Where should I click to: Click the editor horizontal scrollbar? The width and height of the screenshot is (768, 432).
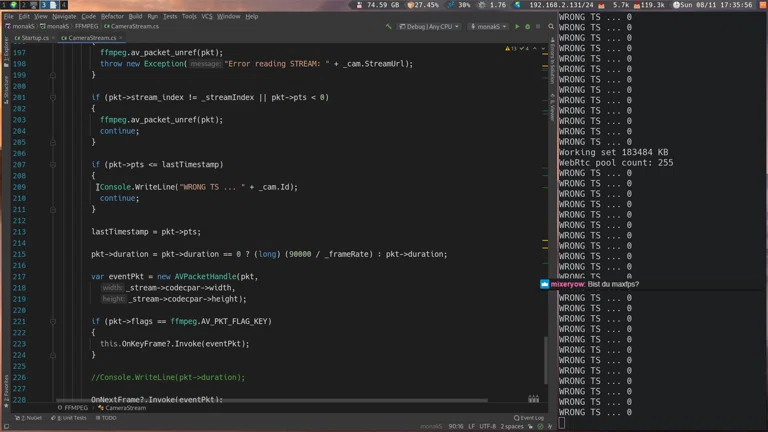(272, 401)
